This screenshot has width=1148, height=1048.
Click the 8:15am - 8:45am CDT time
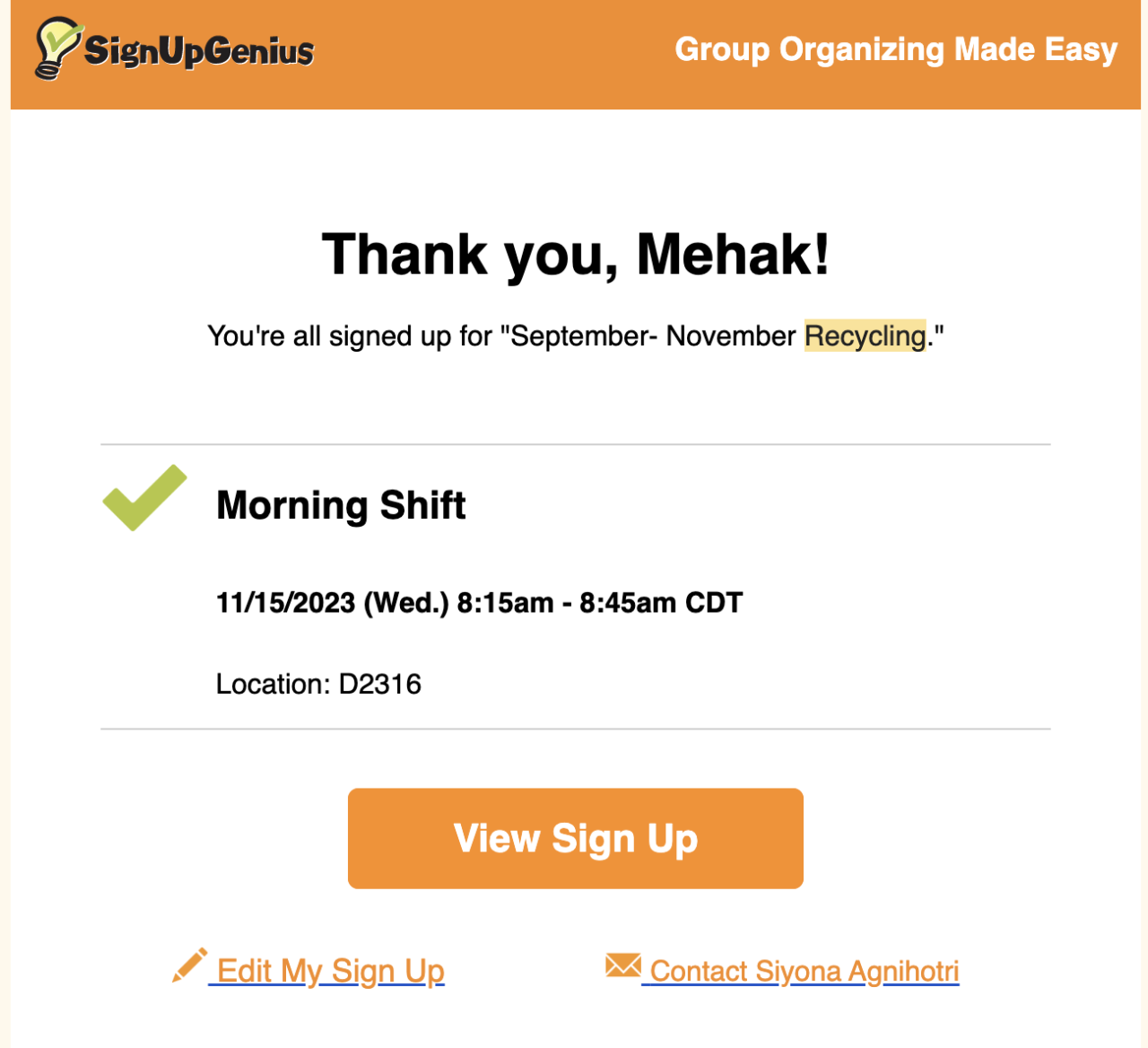pyautogui.click(x=599, y=603)
